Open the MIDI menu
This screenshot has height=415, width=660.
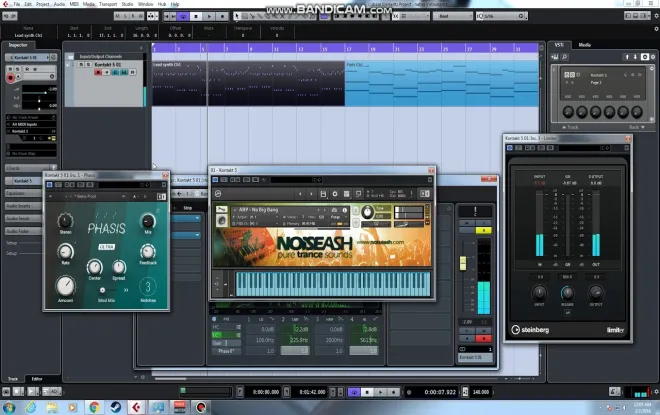click(74, 4)
